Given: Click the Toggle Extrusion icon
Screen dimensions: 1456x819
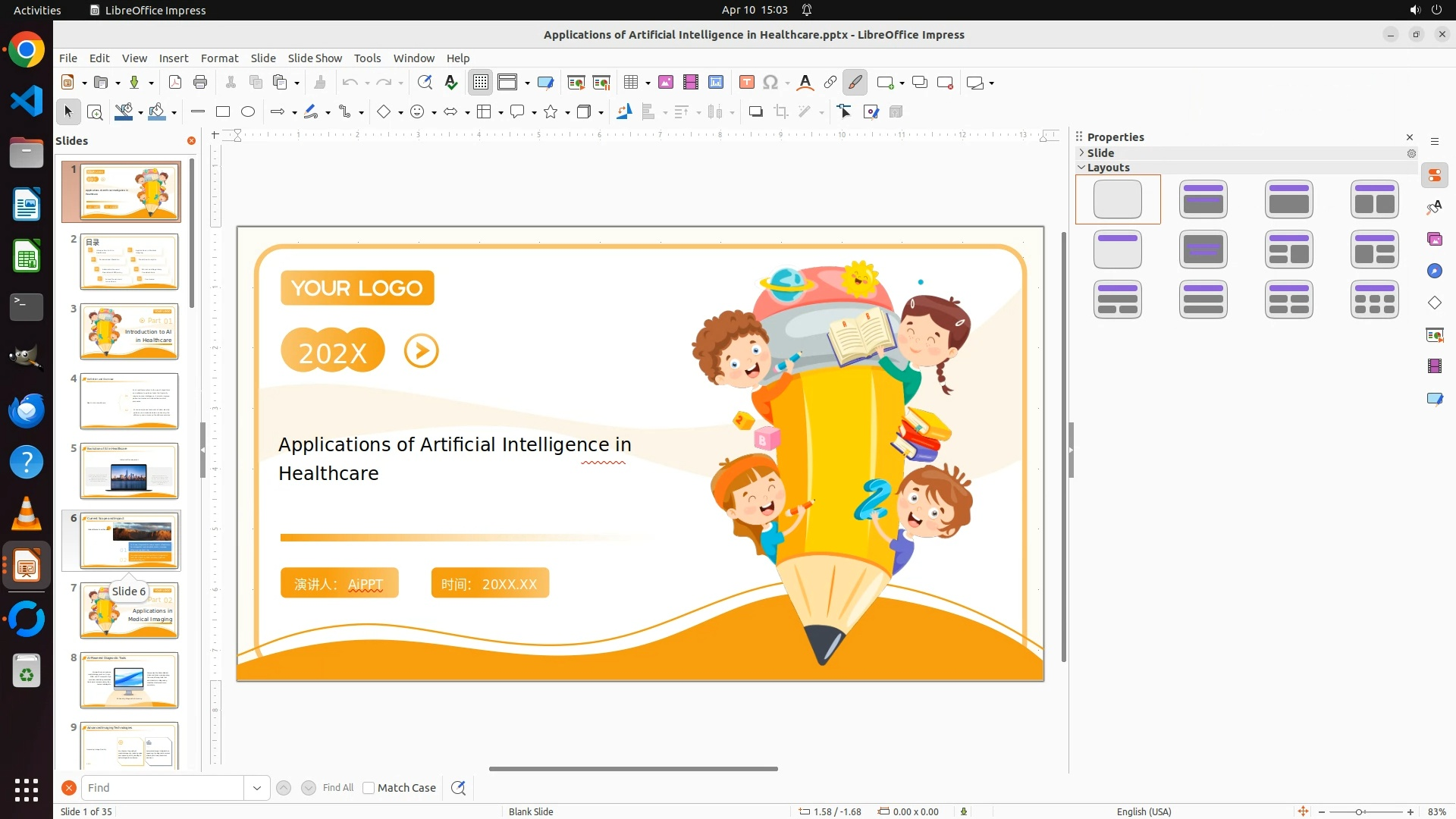Looking at the screenshot, I should [x=896, y=112].
